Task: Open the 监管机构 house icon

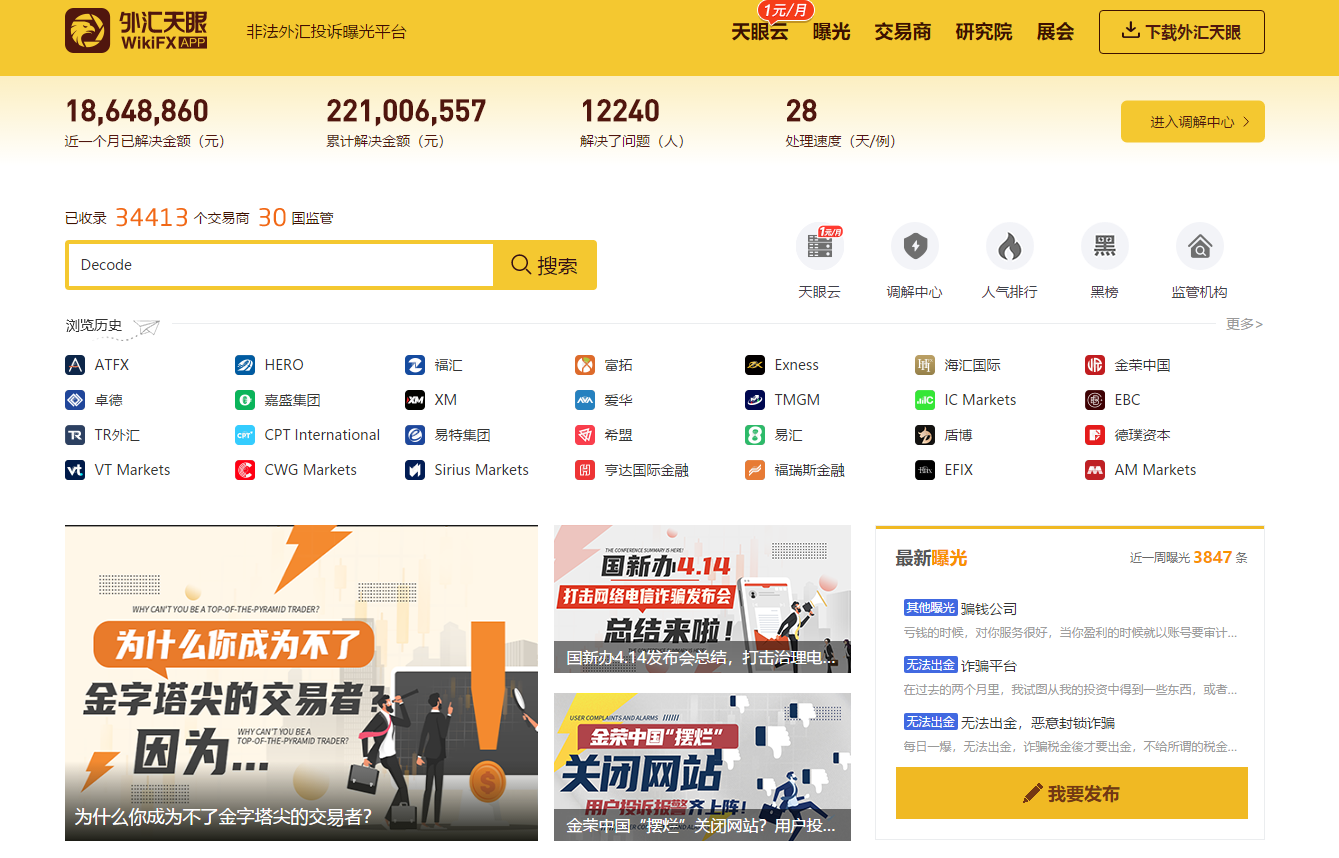Action: click(x=1200, y=246)
